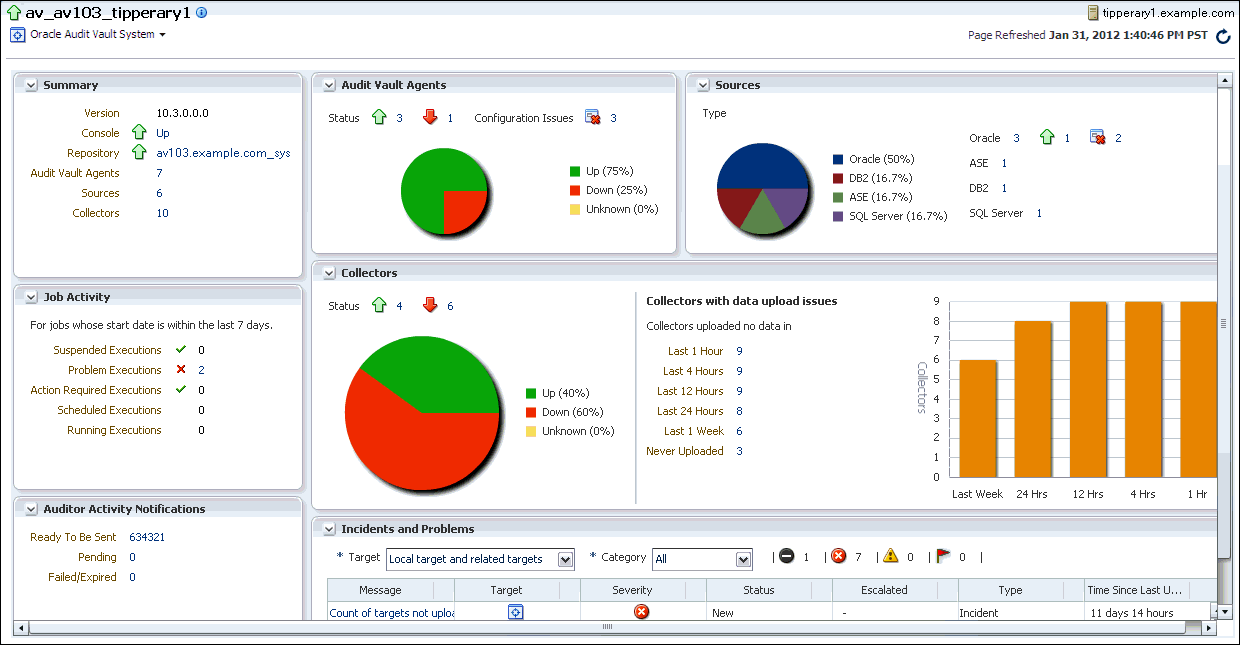Click the Oracle sources configuration issue icon
The height and width of the screenshot is (645, 1240).
click(1097, 138)
